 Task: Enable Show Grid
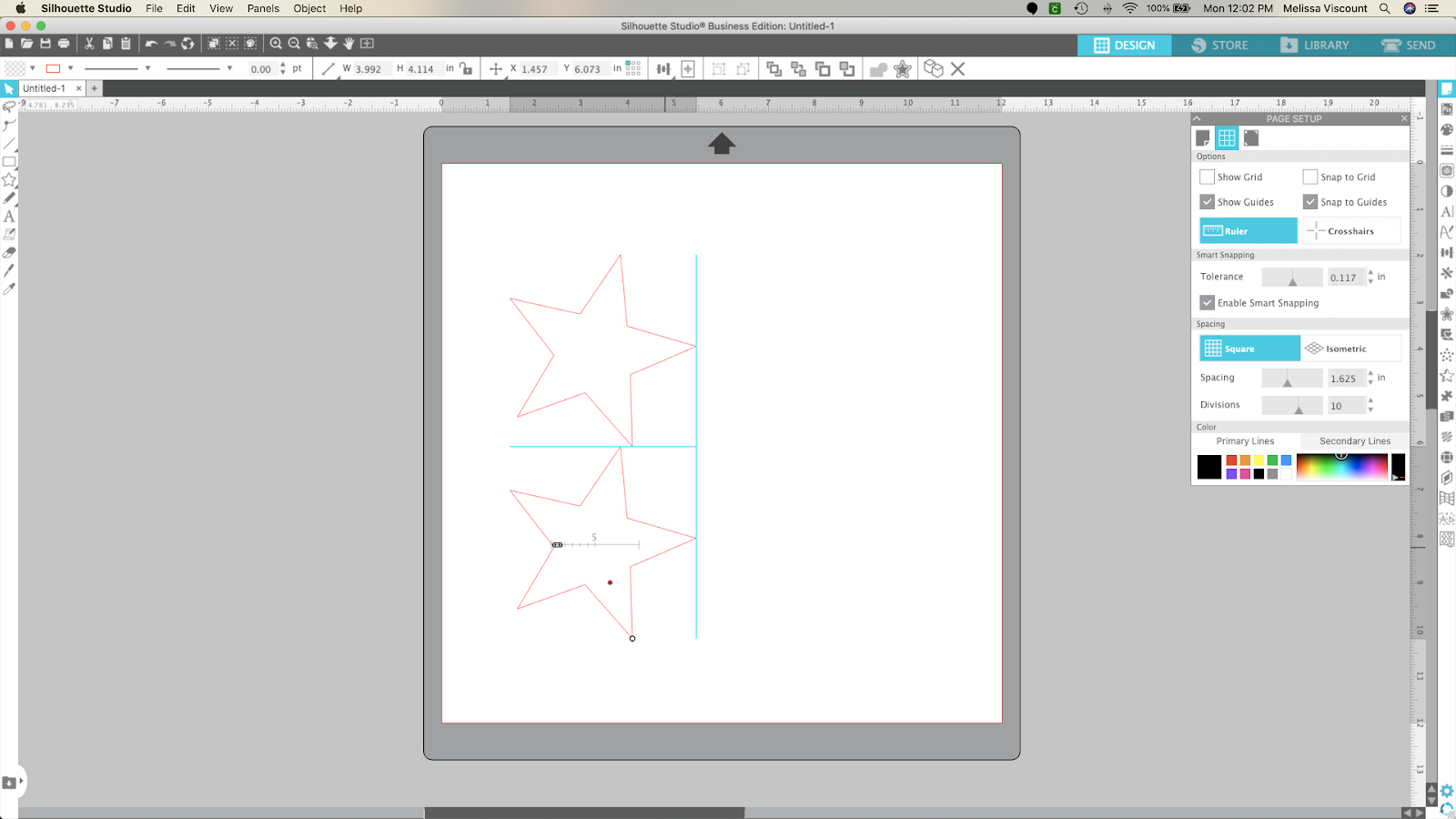point(1207,177)
